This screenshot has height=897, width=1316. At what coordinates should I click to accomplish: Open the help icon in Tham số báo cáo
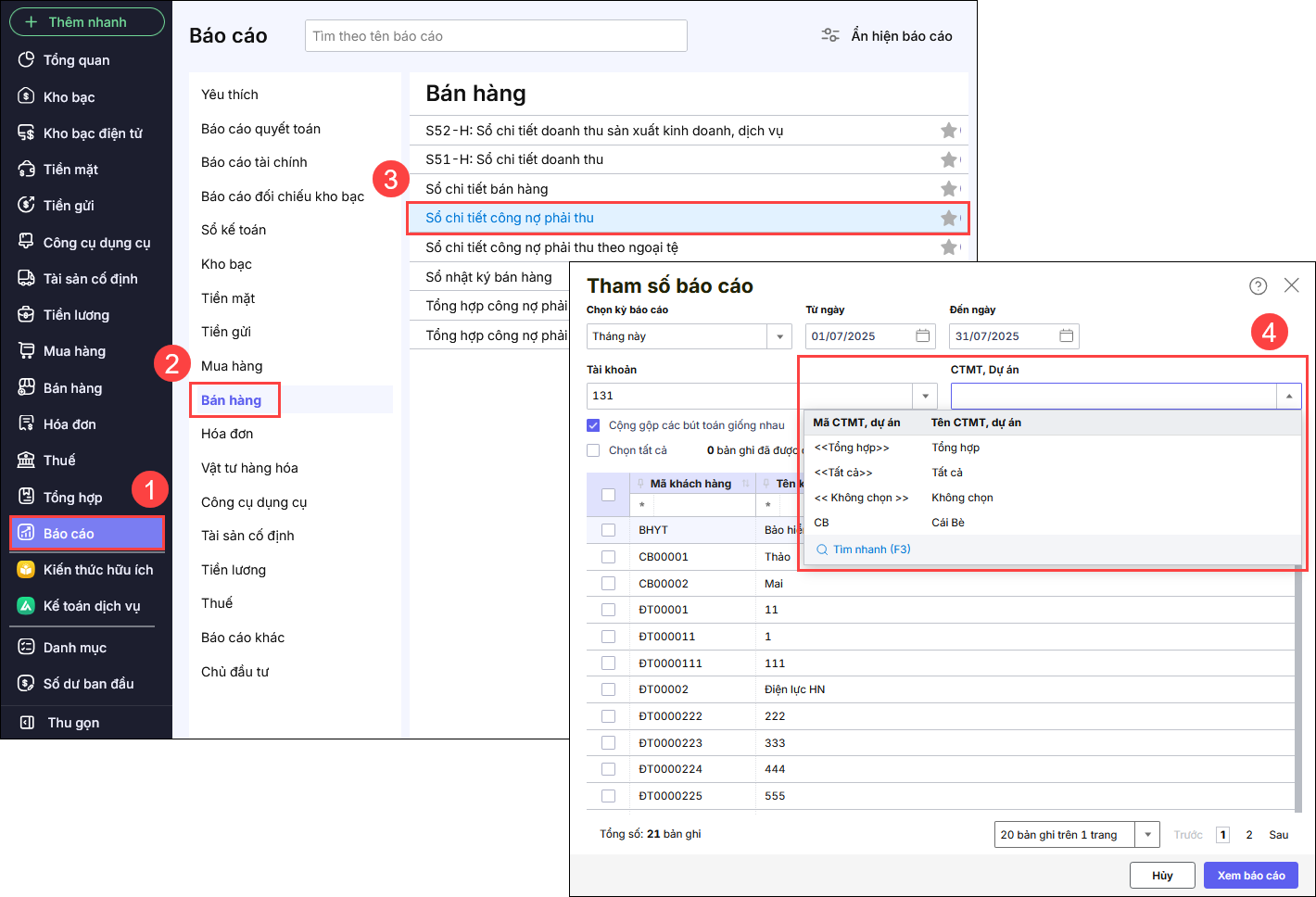1258,285
